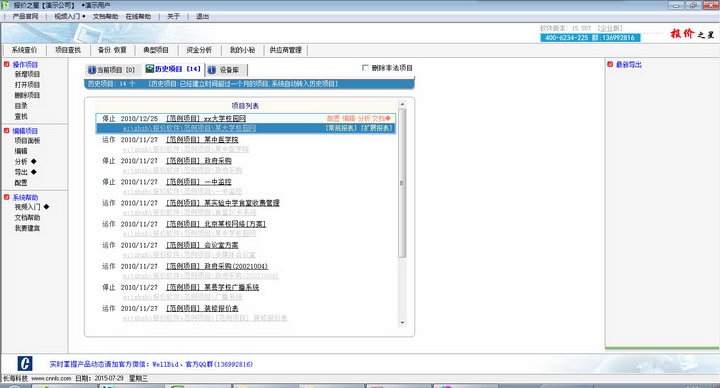
Task: Click the red icon beside 最新导出
Action: [x=610, y=64]
